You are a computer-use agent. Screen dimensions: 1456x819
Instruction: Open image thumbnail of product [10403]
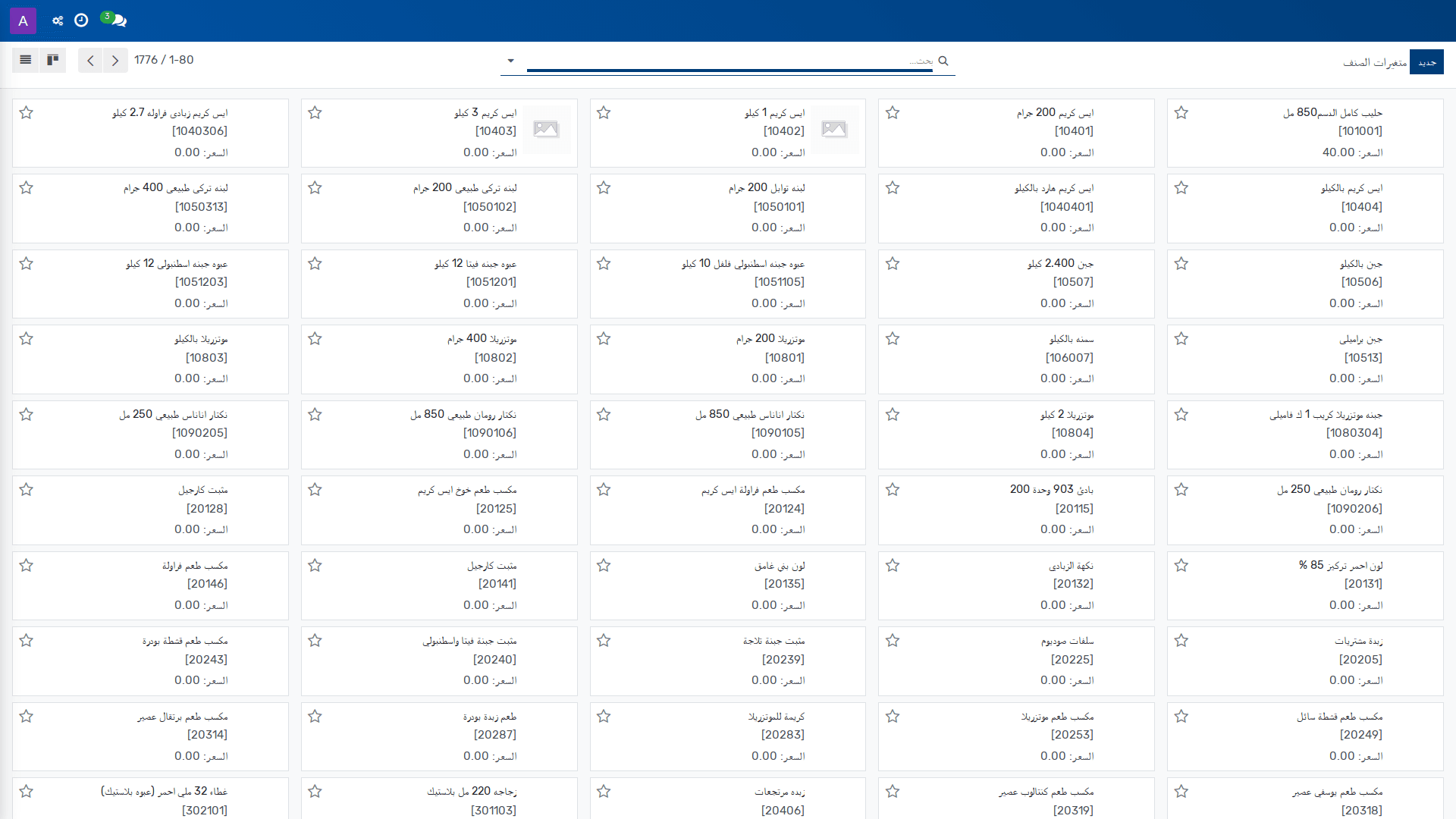tap(546, 129)
